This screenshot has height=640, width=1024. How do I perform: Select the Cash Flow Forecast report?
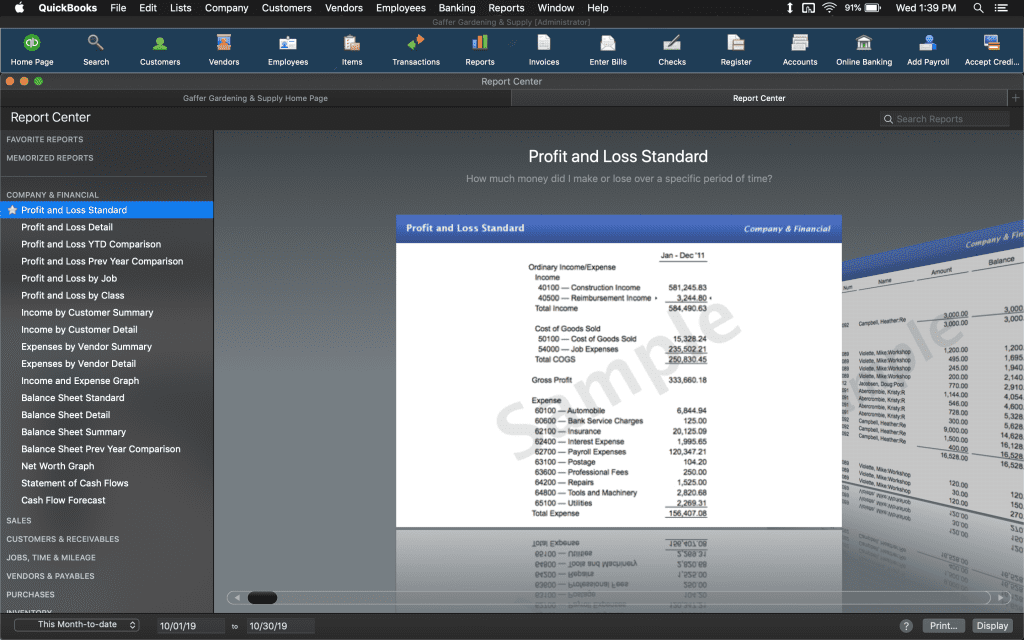(x=63, y=500)
